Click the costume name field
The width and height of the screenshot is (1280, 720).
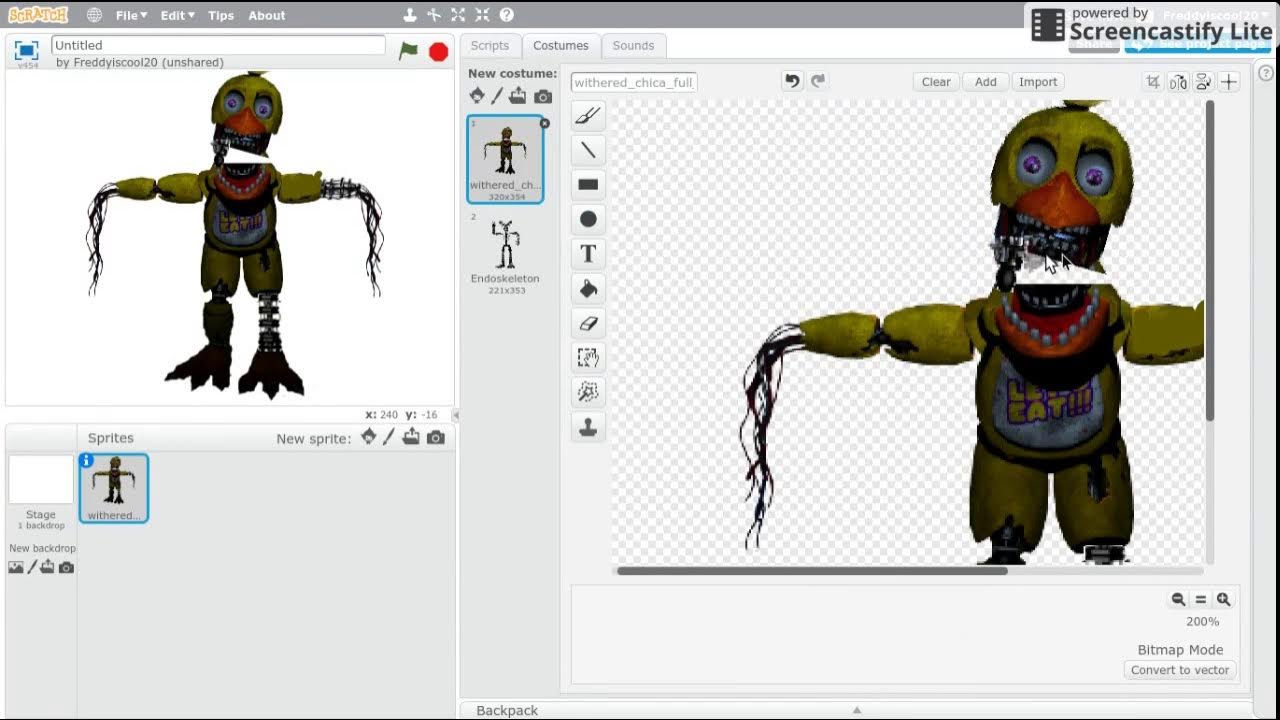tap(633, 82)
